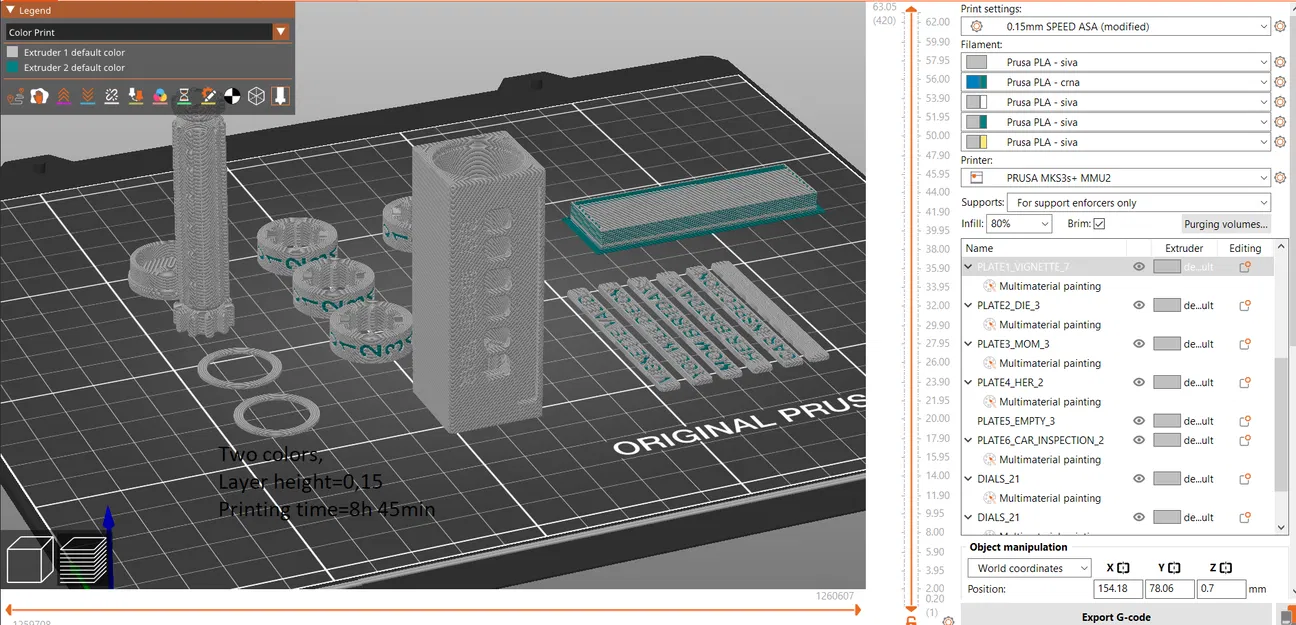Open the Infill 80% dropdown
The image size is (1296, 625).
[x=1019, y=224]
